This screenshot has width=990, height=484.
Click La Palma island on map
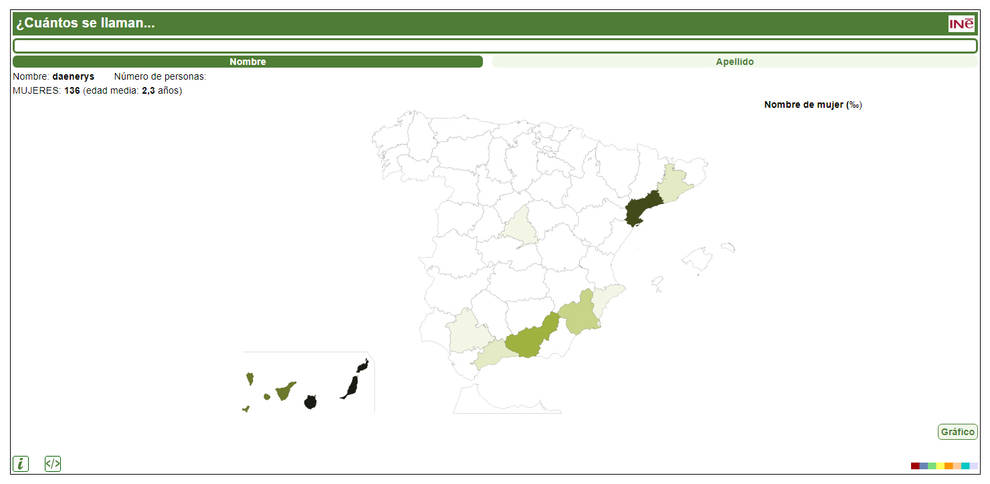[249, 378]
